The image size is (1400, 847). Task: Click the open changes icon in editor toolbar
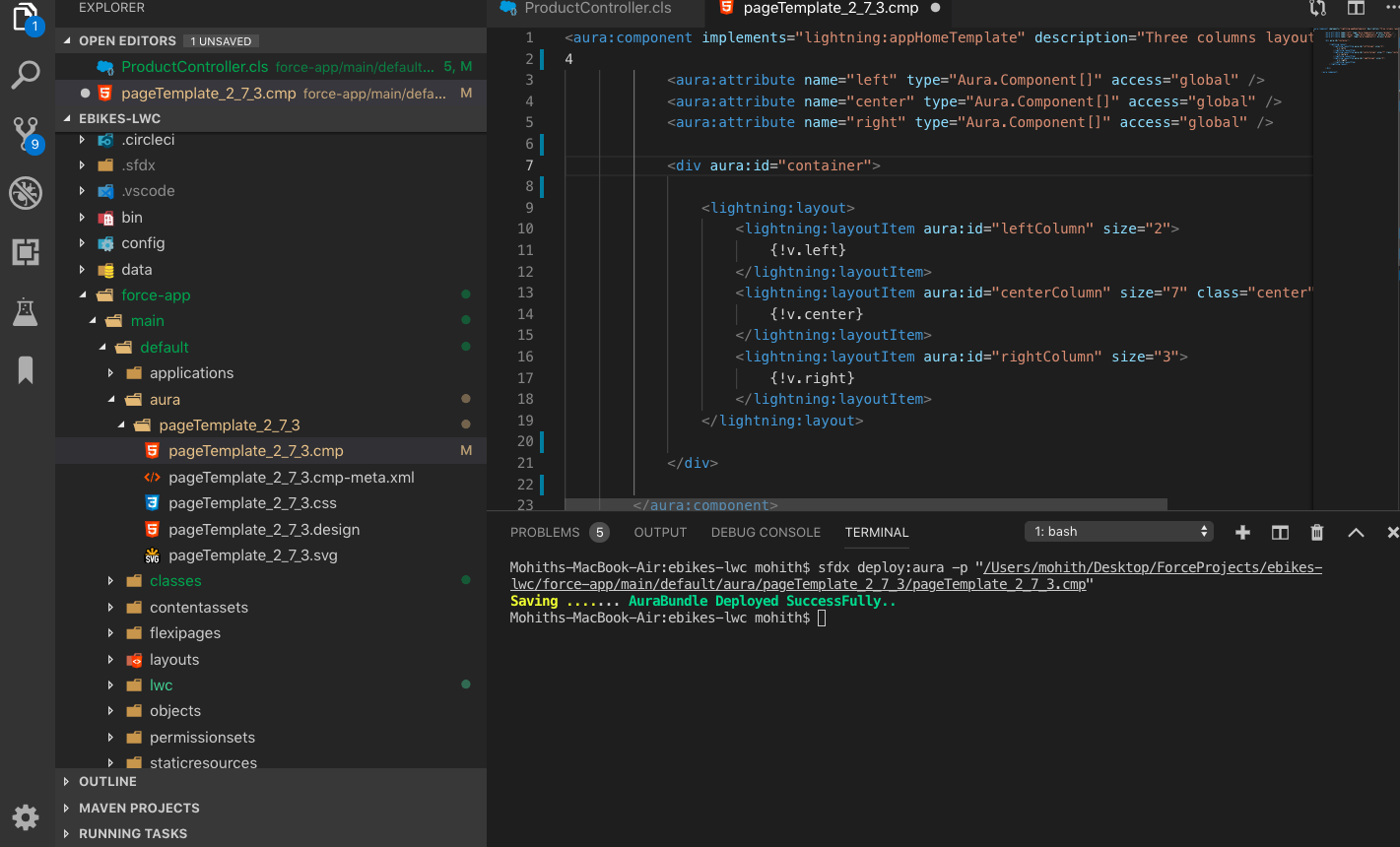pyautogui.click(x=1318, y=8)
